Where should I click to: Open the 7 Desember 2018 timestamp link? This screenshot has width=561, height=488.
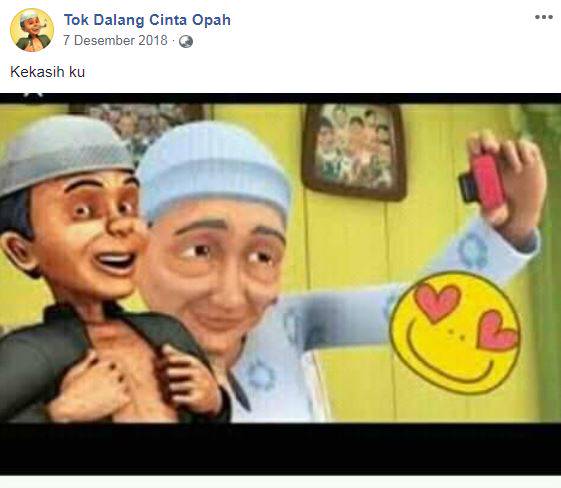point(115,40)
